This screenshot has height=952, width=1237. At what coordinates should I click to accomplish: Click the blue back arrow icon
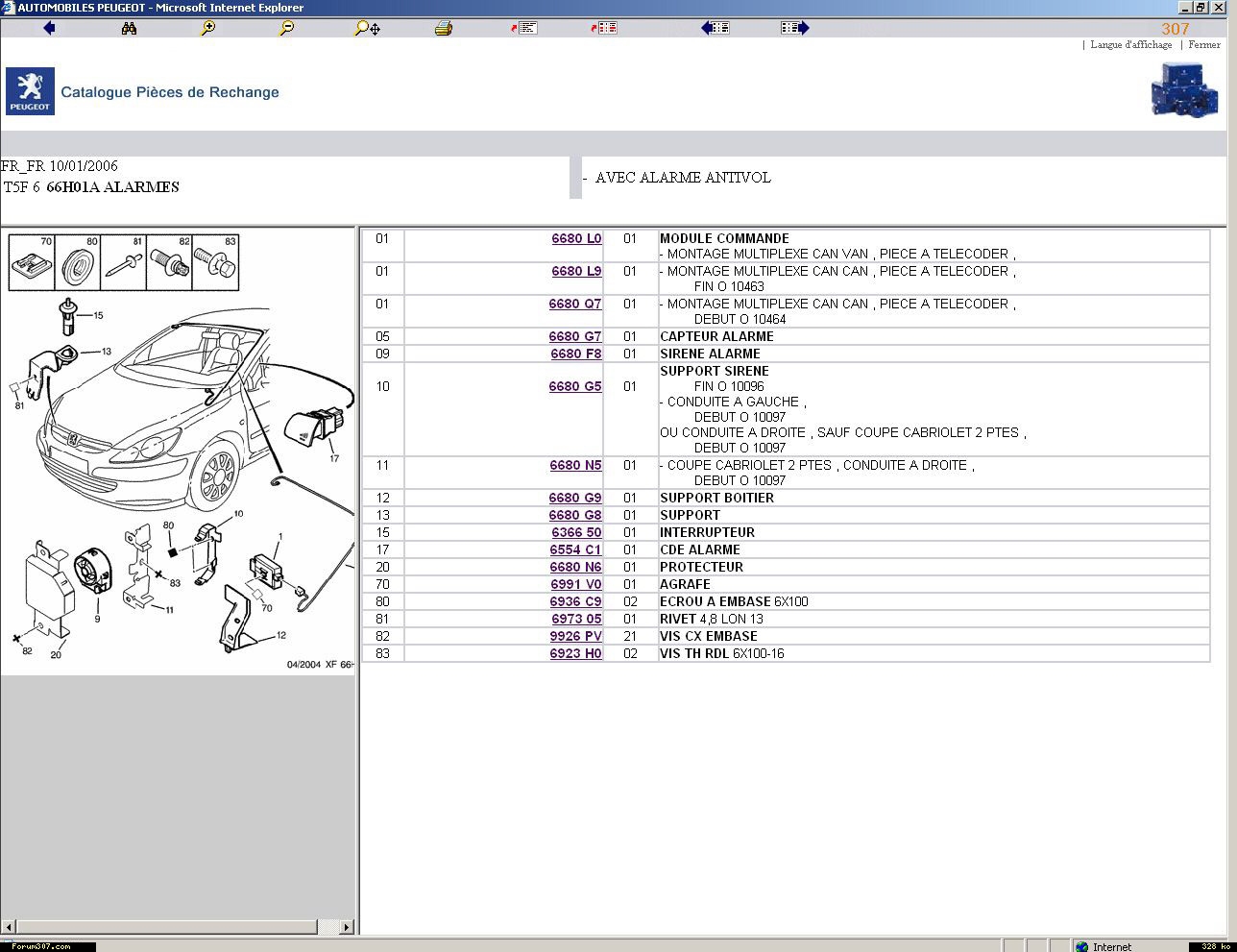click(49, 28)
